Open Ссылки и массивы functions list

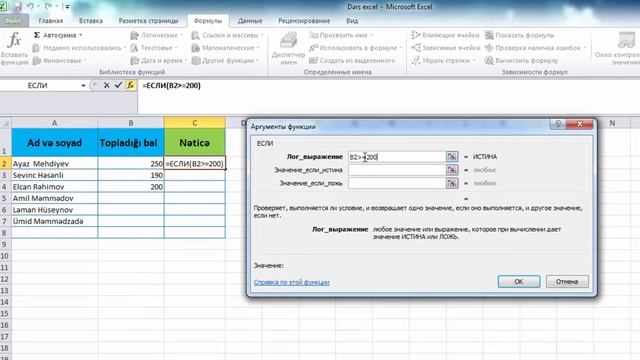(227, 35)
